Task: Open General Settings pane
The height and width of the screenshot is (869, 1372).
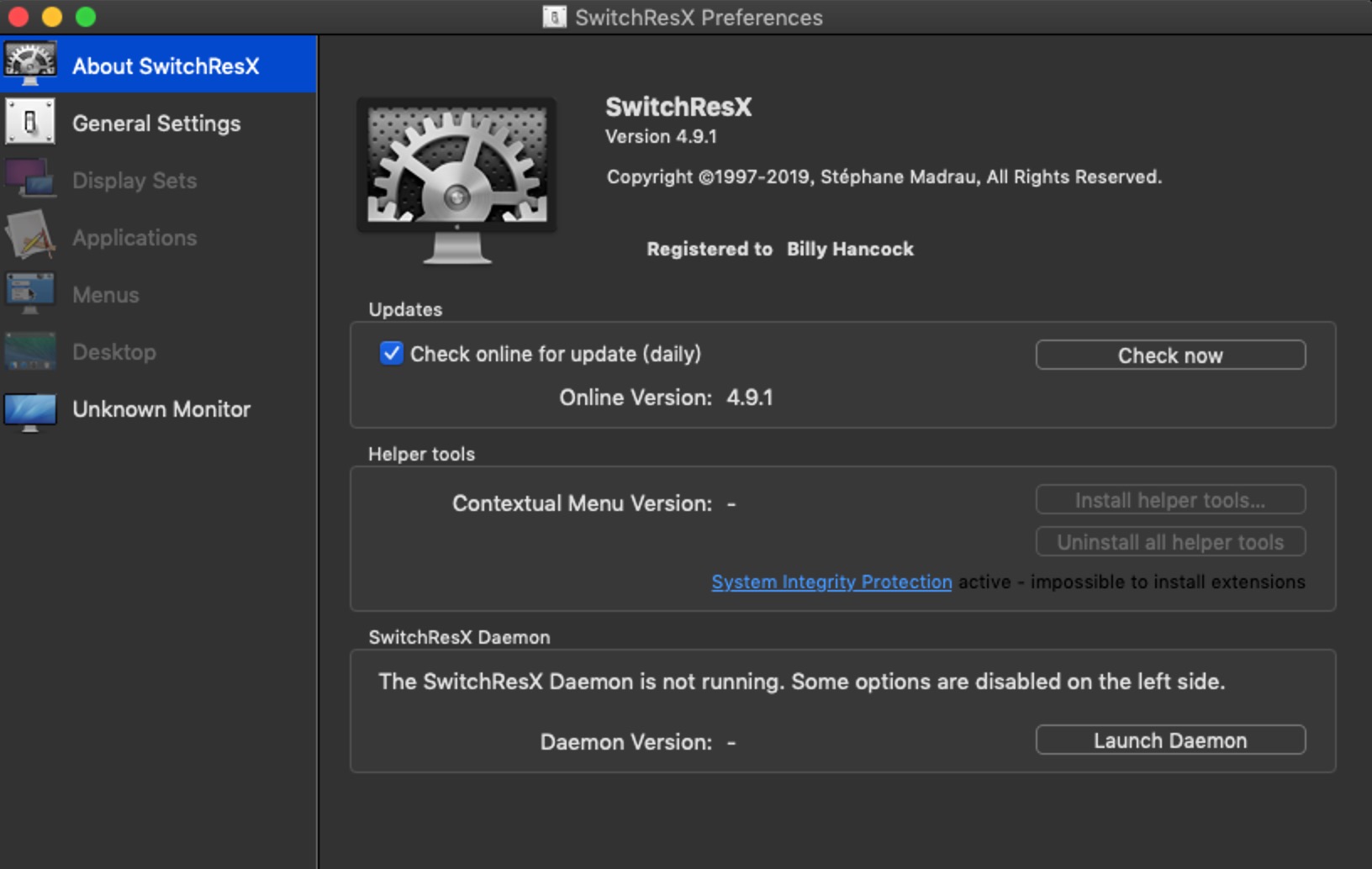Action: tap(159, 123)
